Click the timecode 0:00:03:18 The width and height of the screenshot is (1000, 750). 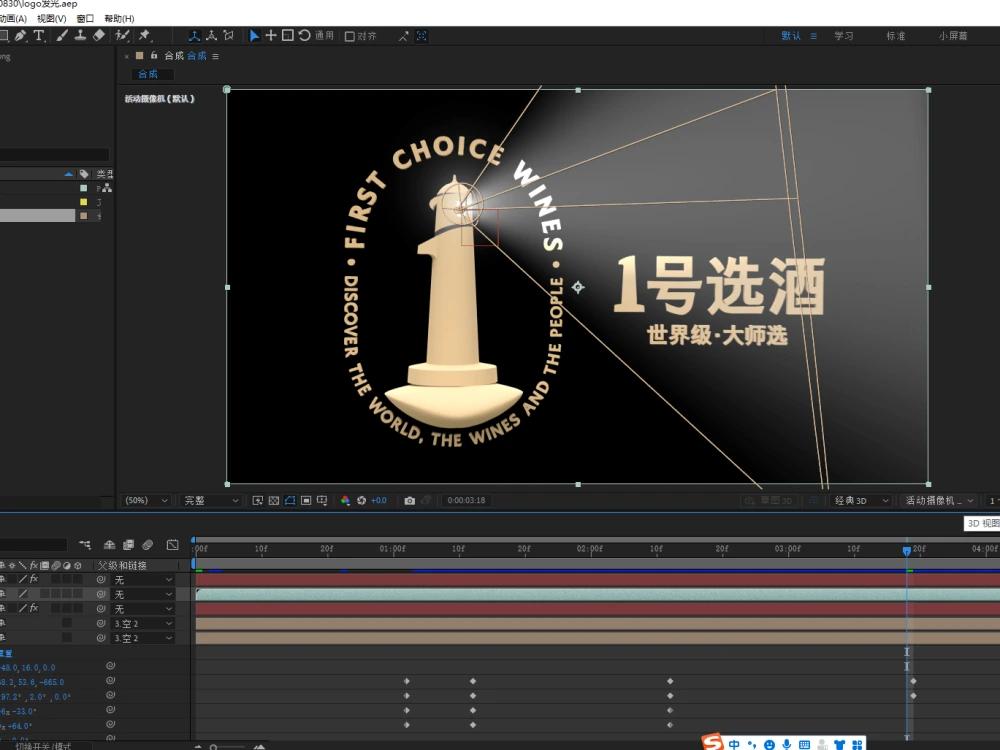466,501
